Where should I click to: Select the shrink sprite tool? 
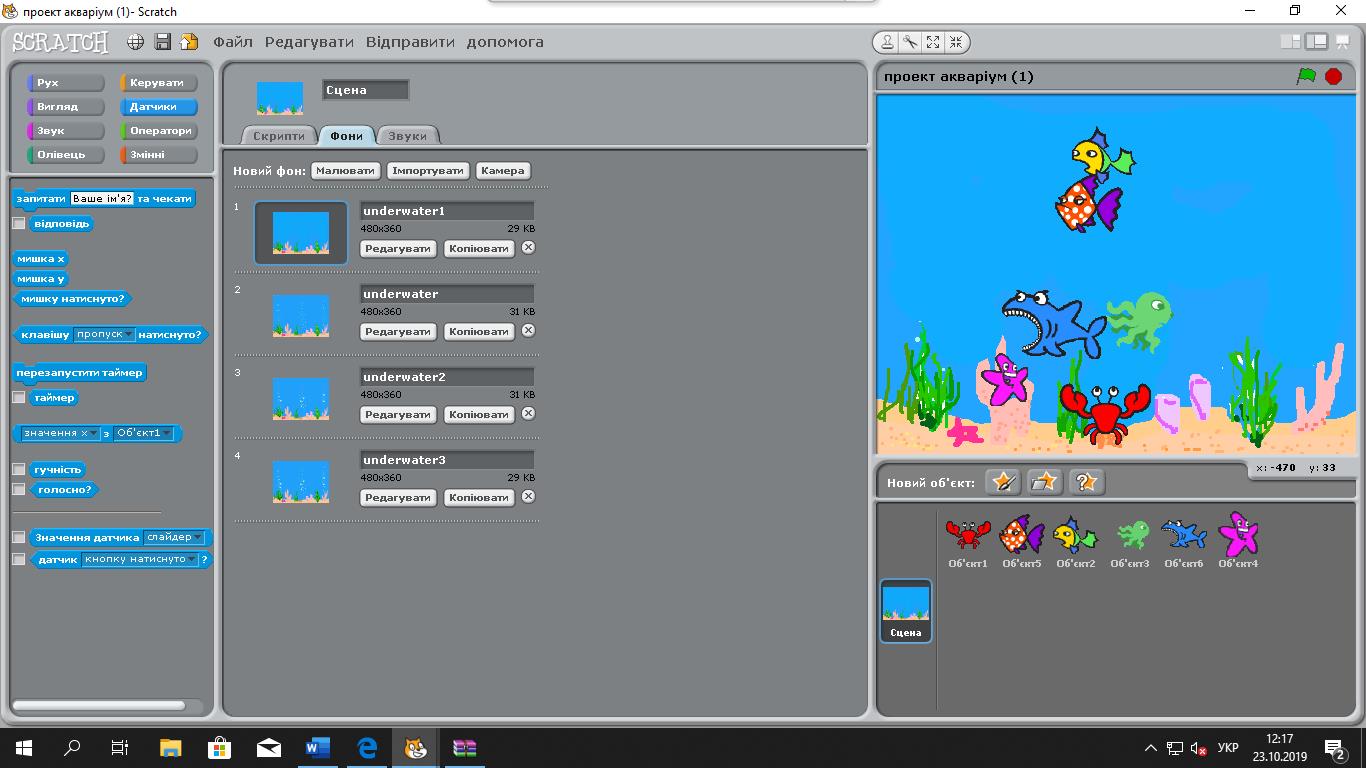click(956, 42)
